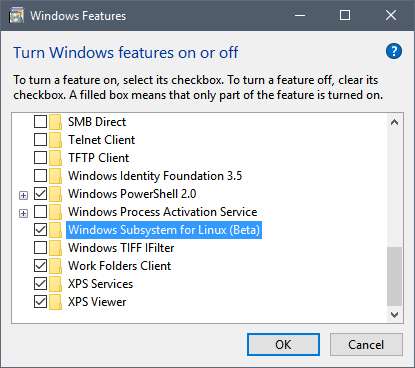415x368 pixels.
Task: Click the Windows Features title bar icon
Action: 16,16
